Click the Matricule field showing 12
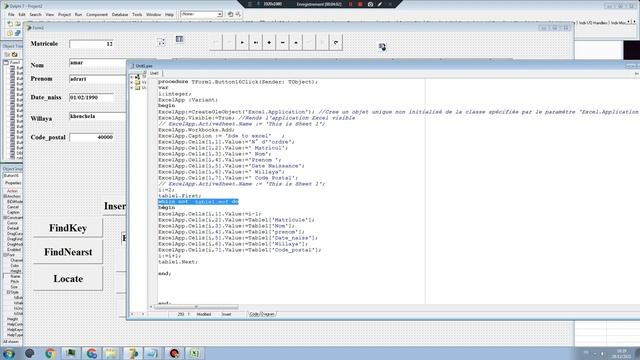 92,44
